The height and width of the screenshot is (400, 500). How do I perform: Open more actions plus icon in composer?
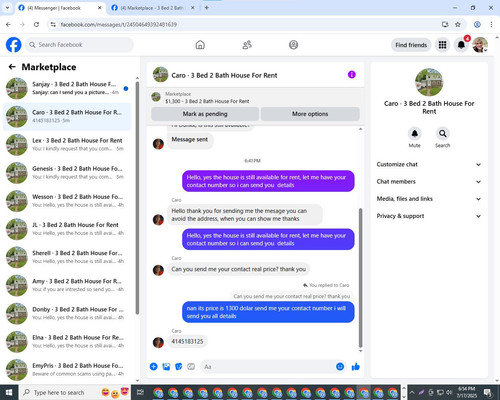153,367
